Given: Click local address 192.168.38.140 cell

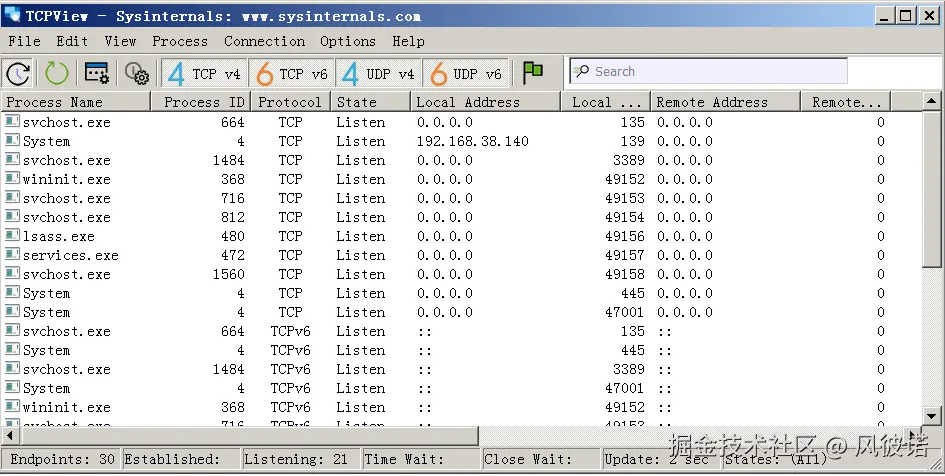Looking at the screenshot, I should (472, 141).
